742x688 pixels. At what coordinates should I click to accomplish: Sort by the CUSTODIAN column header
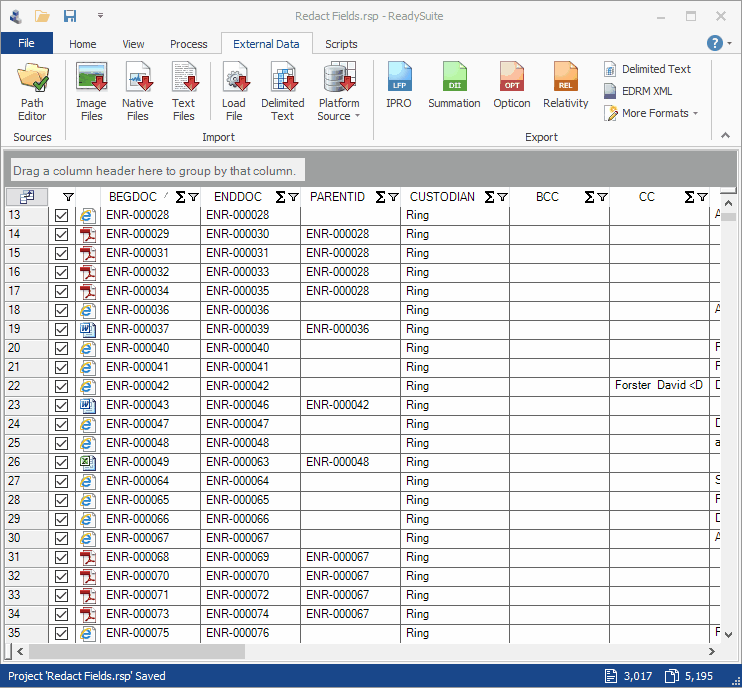pos(442,197)
